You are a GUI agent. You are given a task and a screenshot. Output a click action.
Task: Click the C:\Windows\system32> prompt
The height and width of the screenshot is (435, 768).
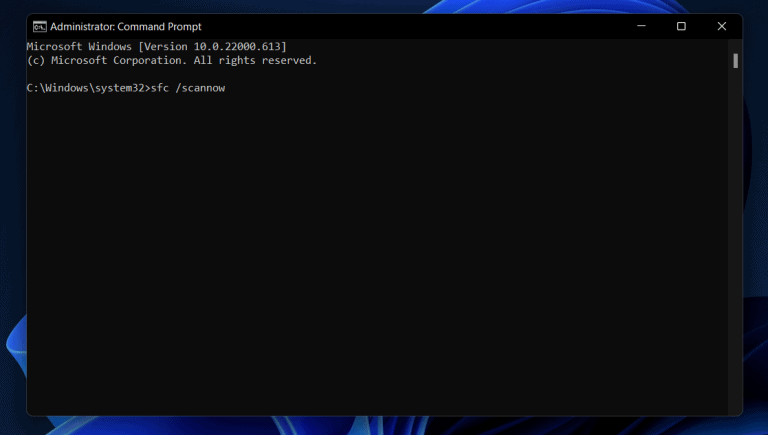tap(85, 88)
